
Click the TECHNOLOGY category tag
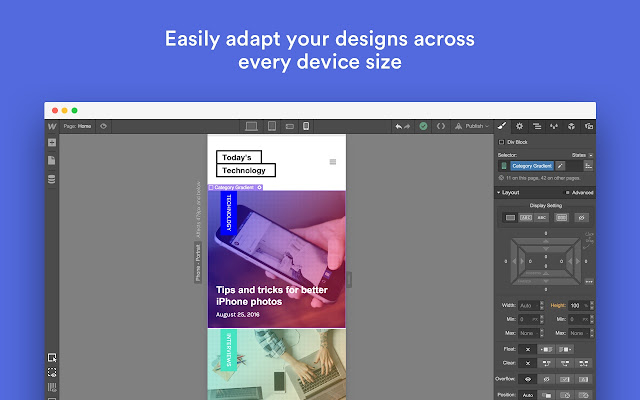pos(229,213)
